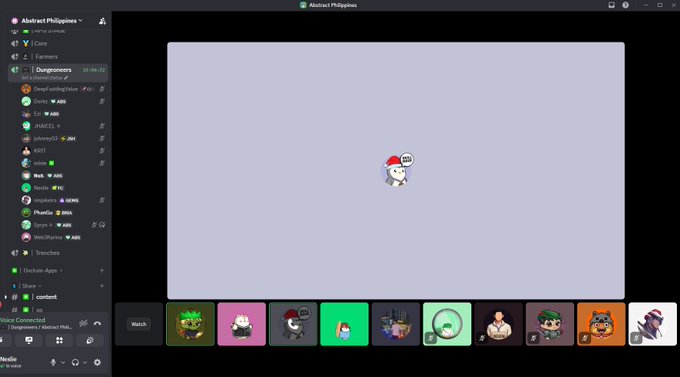
Task: Open the help icon in the title bar
Action: click(625, 5)
